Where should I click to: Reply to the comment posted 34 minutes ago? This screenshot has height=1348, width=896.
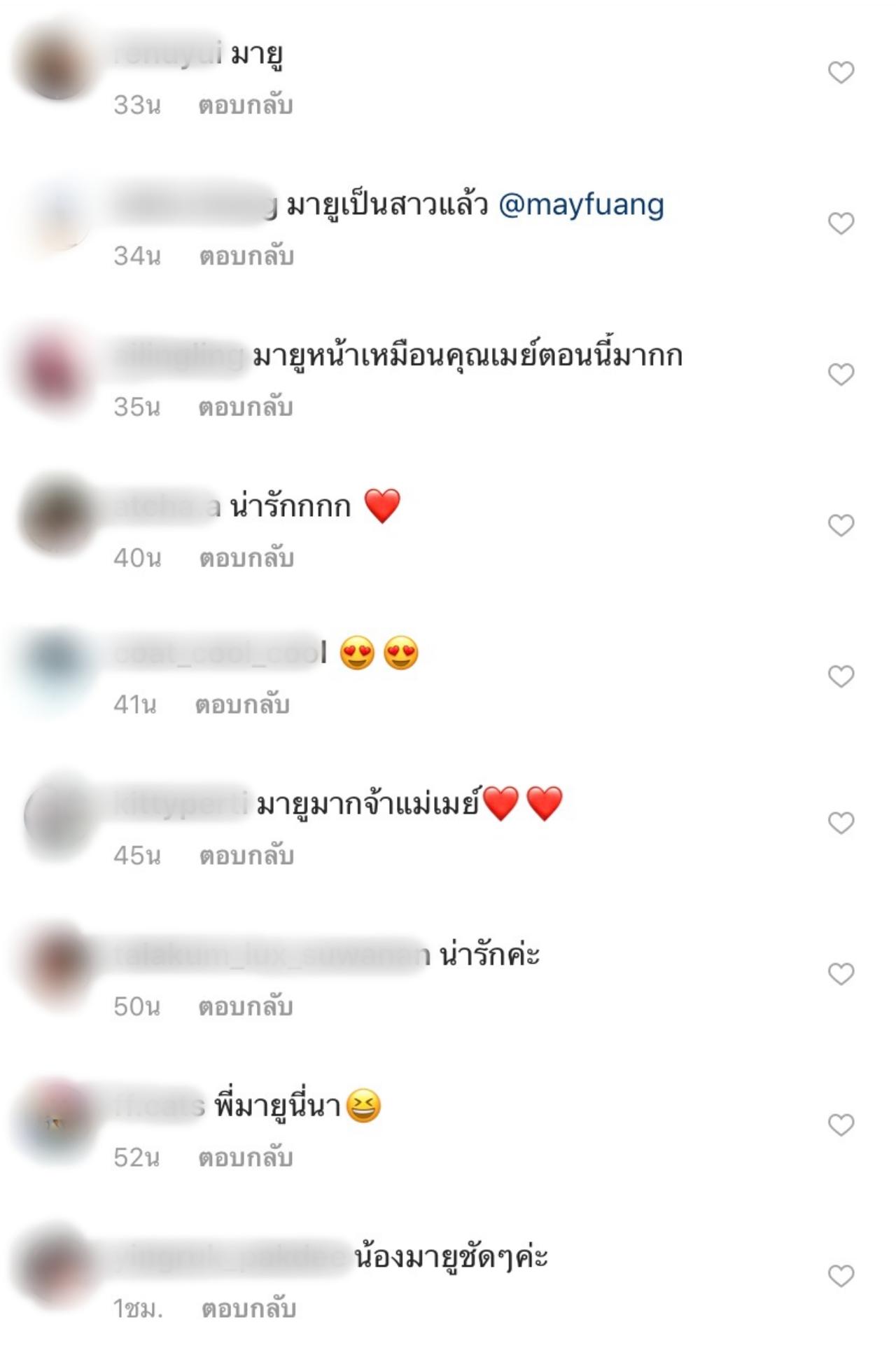click(246, 256)
